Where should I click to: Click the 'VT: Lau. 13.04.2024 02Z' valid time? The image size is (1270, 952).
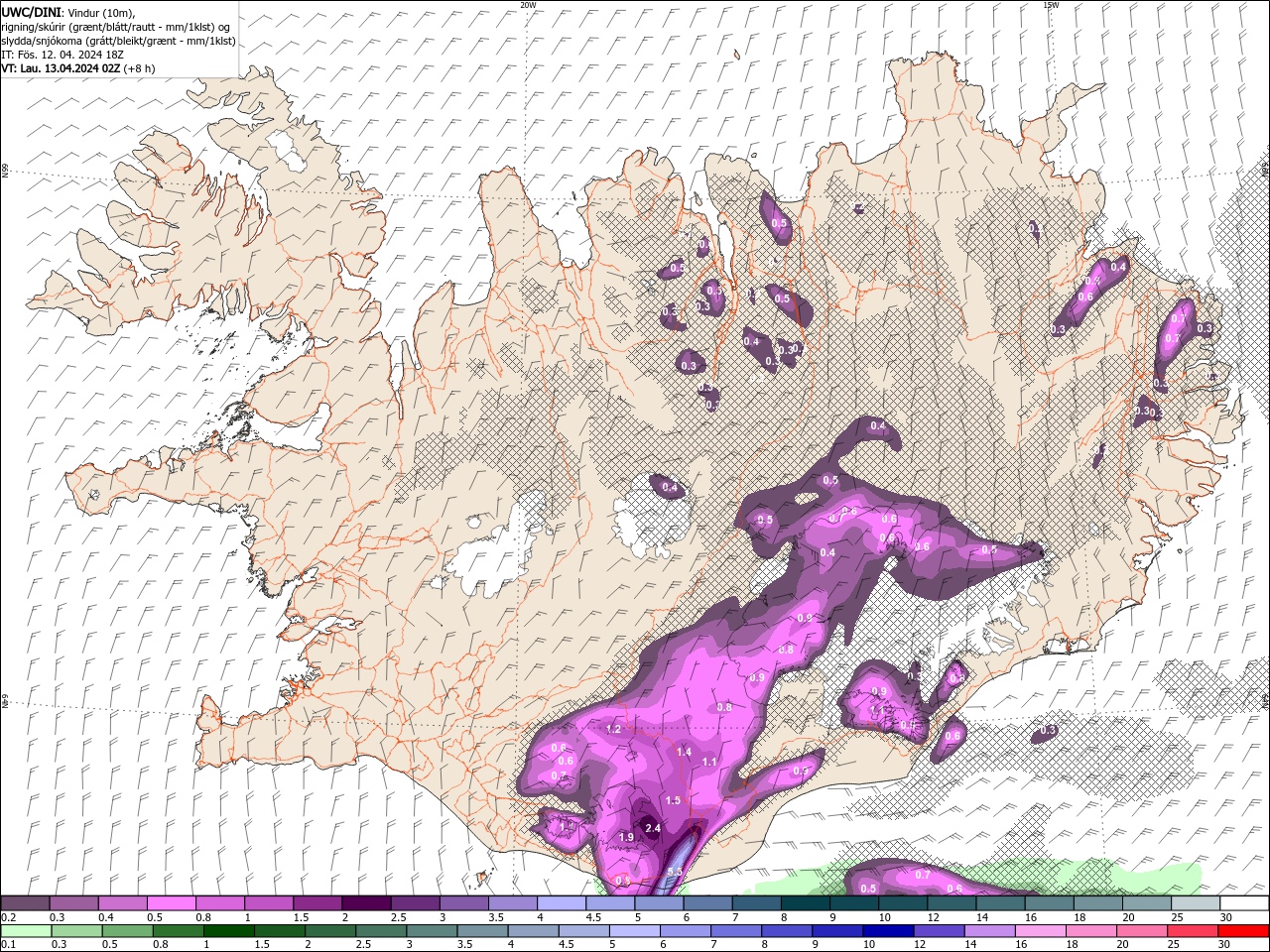[x=61, y=68]
